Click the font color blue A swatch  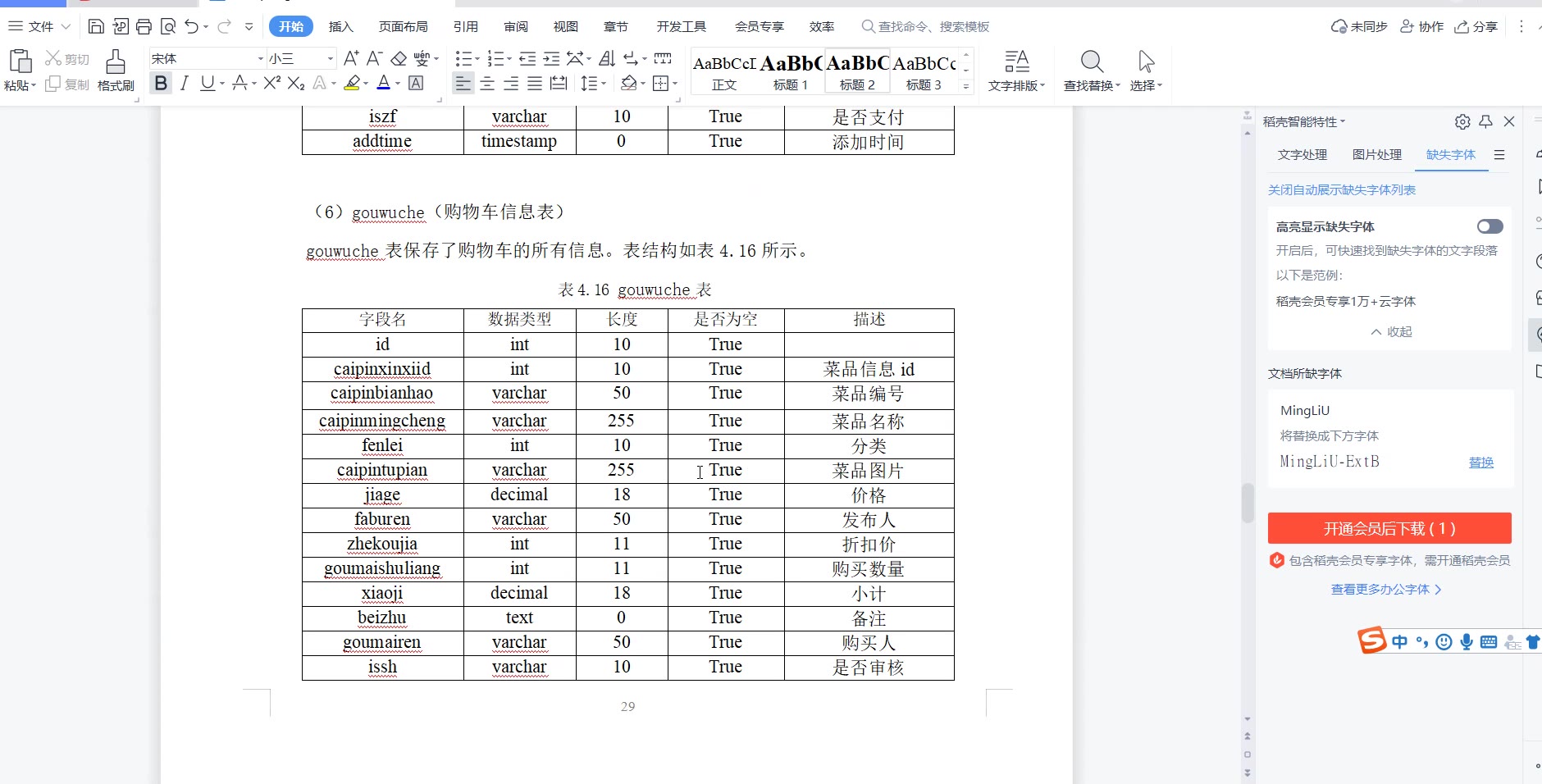383,83
